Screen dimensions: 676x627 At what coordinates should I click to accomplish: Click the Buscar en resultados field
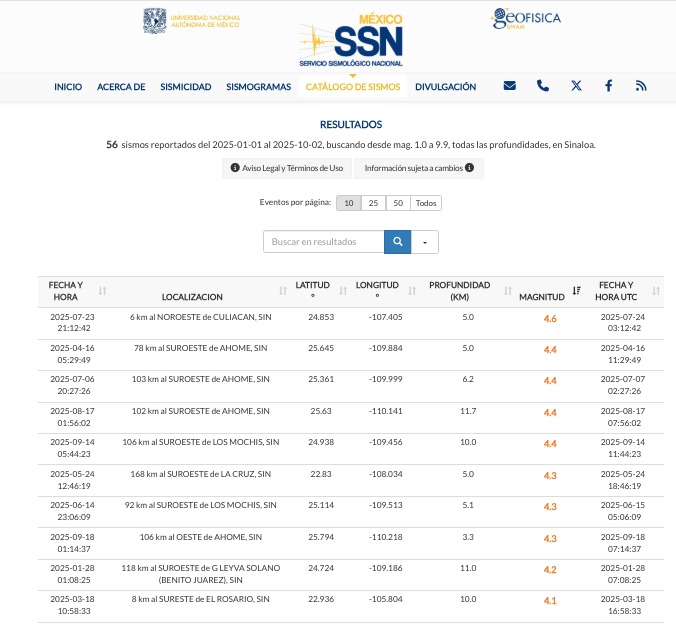[x=324, y=241]
